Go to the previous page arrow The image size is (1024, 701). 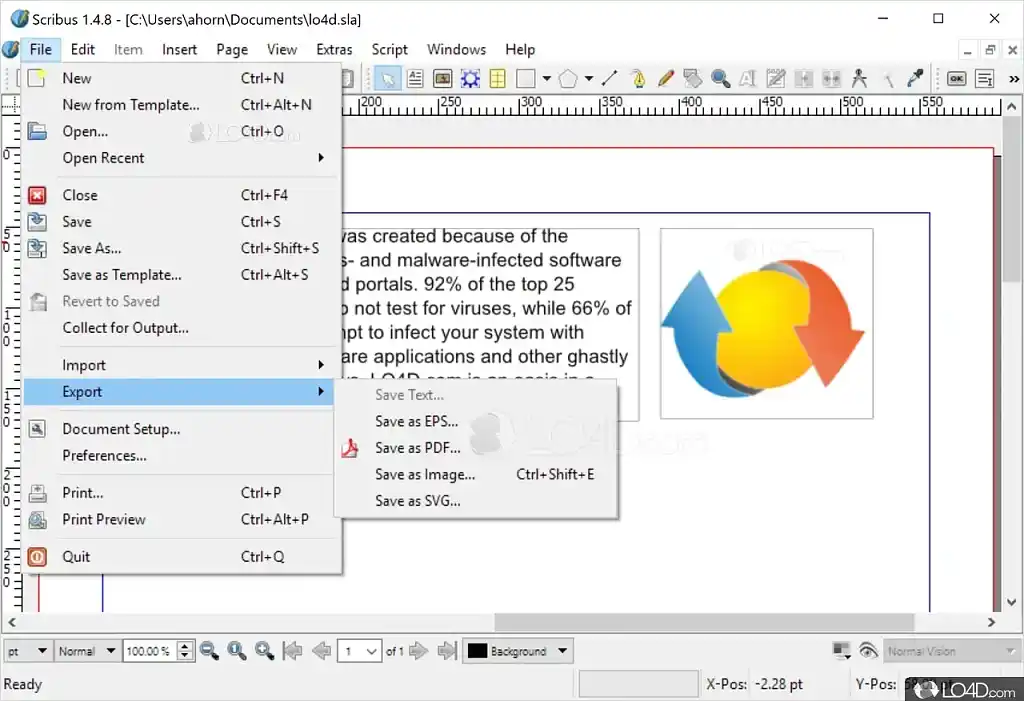pyautogui.click(x=321, y=651)
